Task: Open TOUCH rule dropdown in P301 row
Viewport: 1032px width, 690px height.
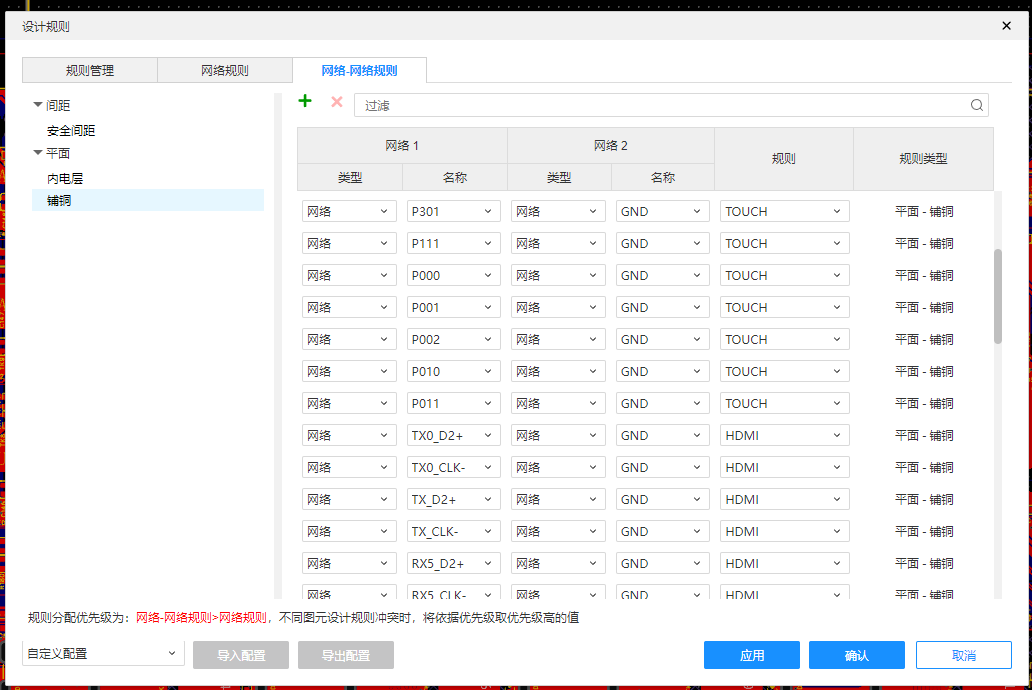Action: (x=785, y=211)
